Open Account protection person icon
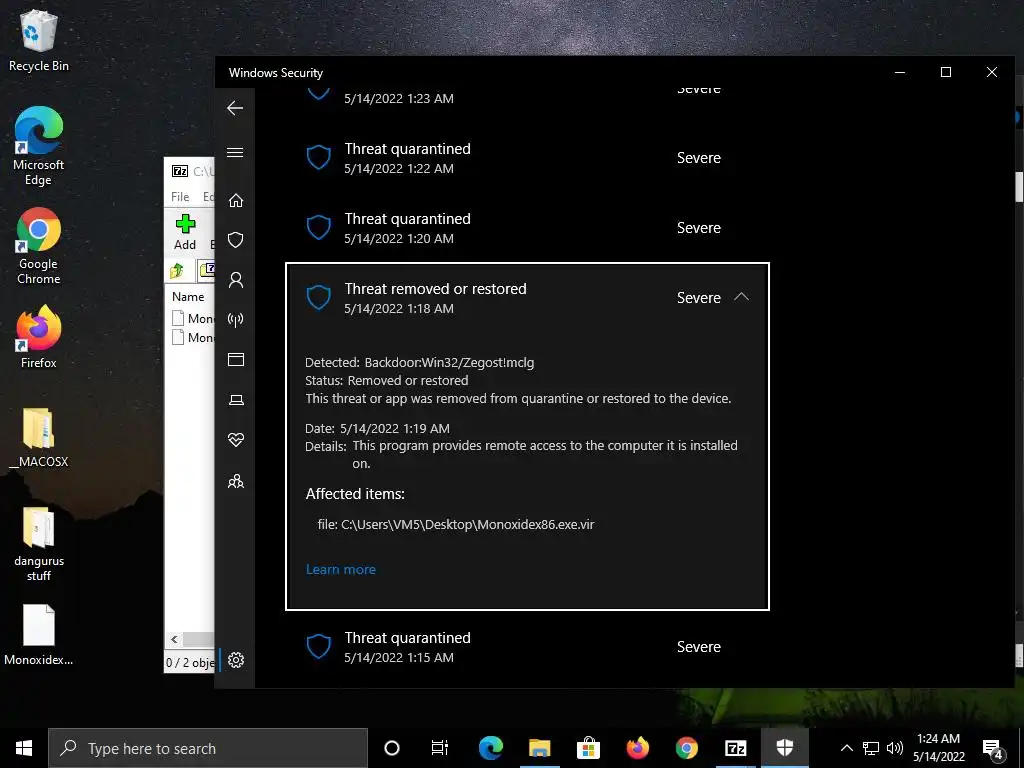This screenshot has width=1024, height=768. pos(236,280)
